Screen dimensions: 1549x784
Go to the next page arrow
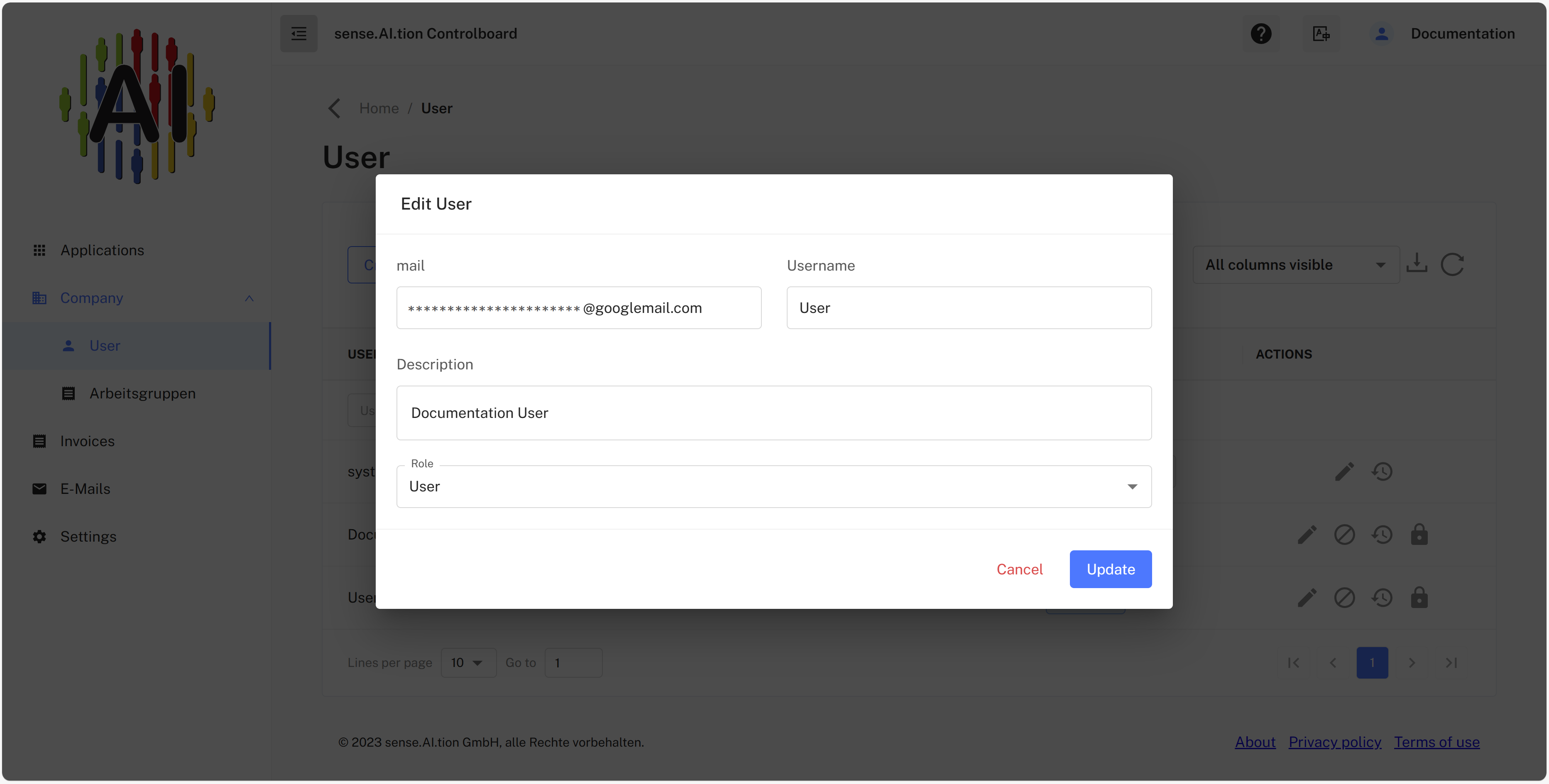(1411, 662)
